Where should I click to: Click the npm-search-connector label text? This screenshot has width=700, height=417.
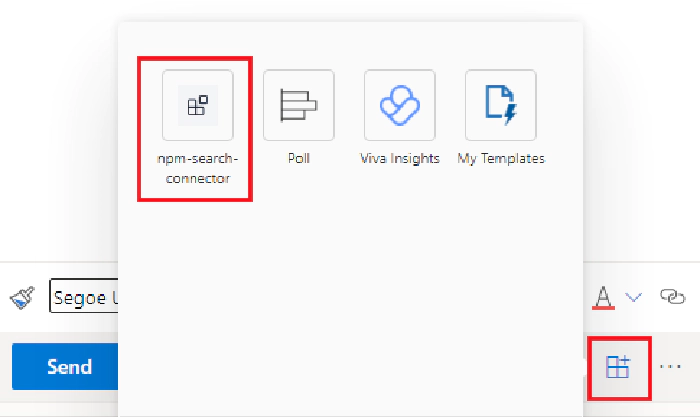[198, 168]
